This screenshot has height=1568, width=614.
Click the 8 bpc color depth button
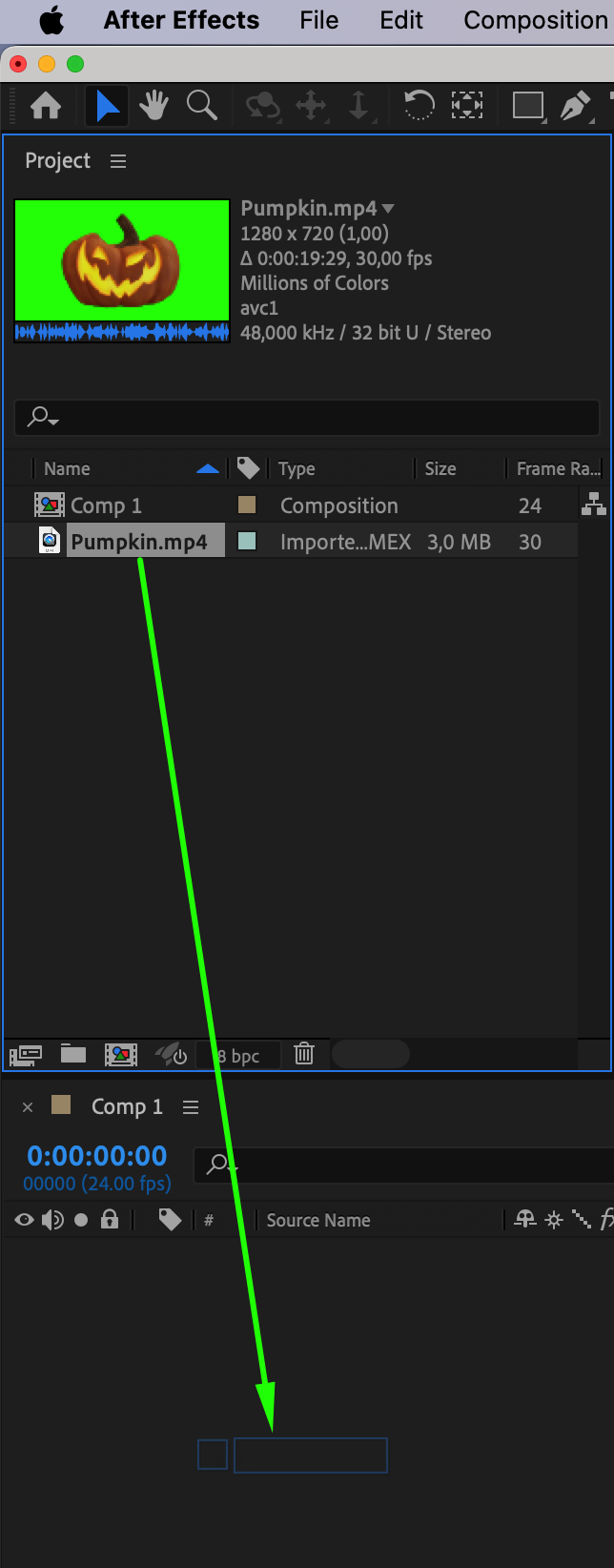(238, 1055)
